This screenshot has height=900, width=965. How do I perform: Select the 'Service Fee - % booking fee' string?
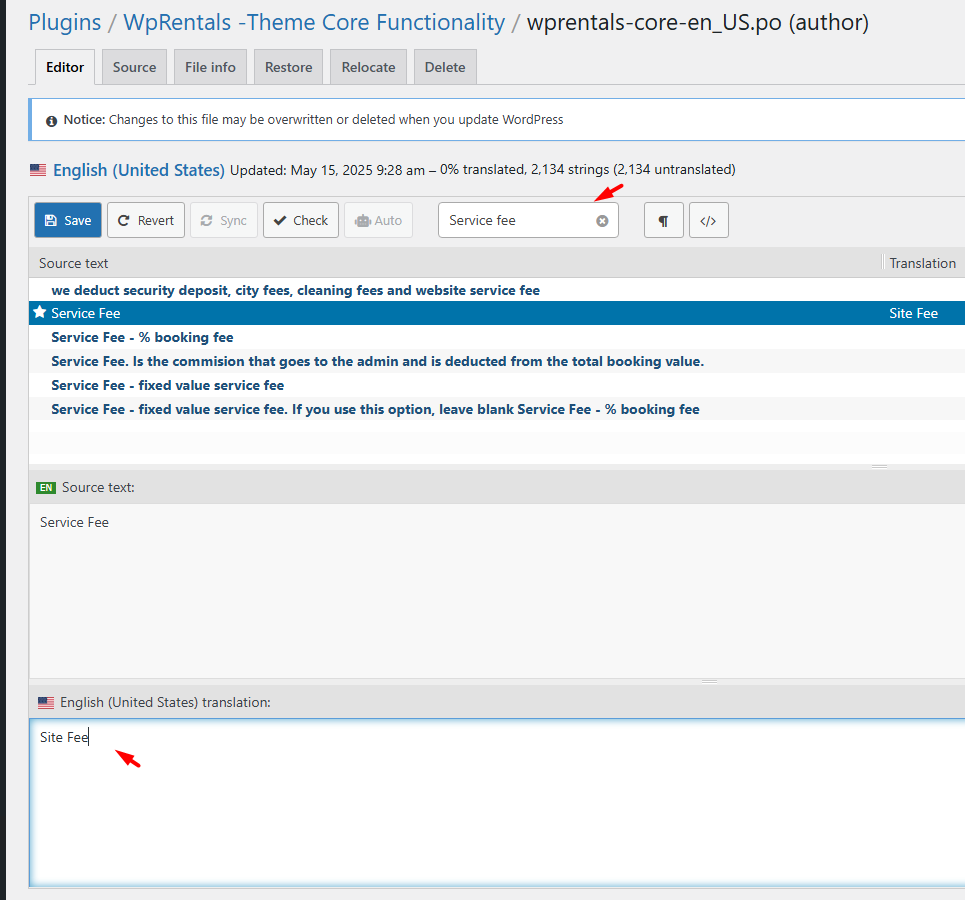(142, 337)
